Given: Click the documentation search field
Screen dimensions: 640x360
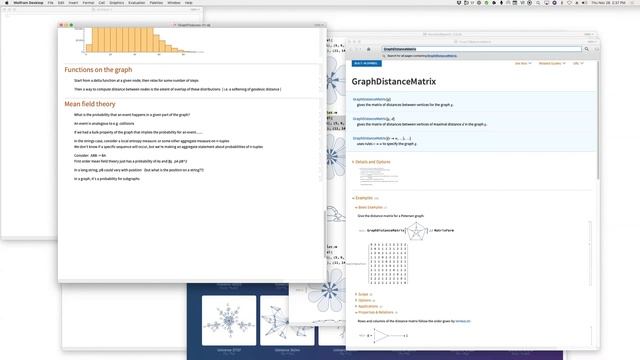Looking at the screenshot, I should (482, 49).
